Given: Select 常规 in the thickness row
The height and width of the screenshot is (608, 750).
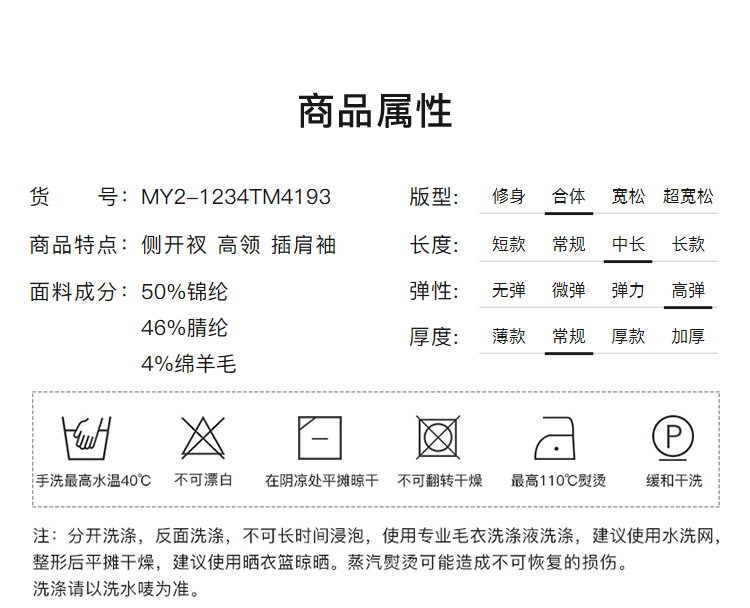Looking at the screenshot, I should (568, 337).
